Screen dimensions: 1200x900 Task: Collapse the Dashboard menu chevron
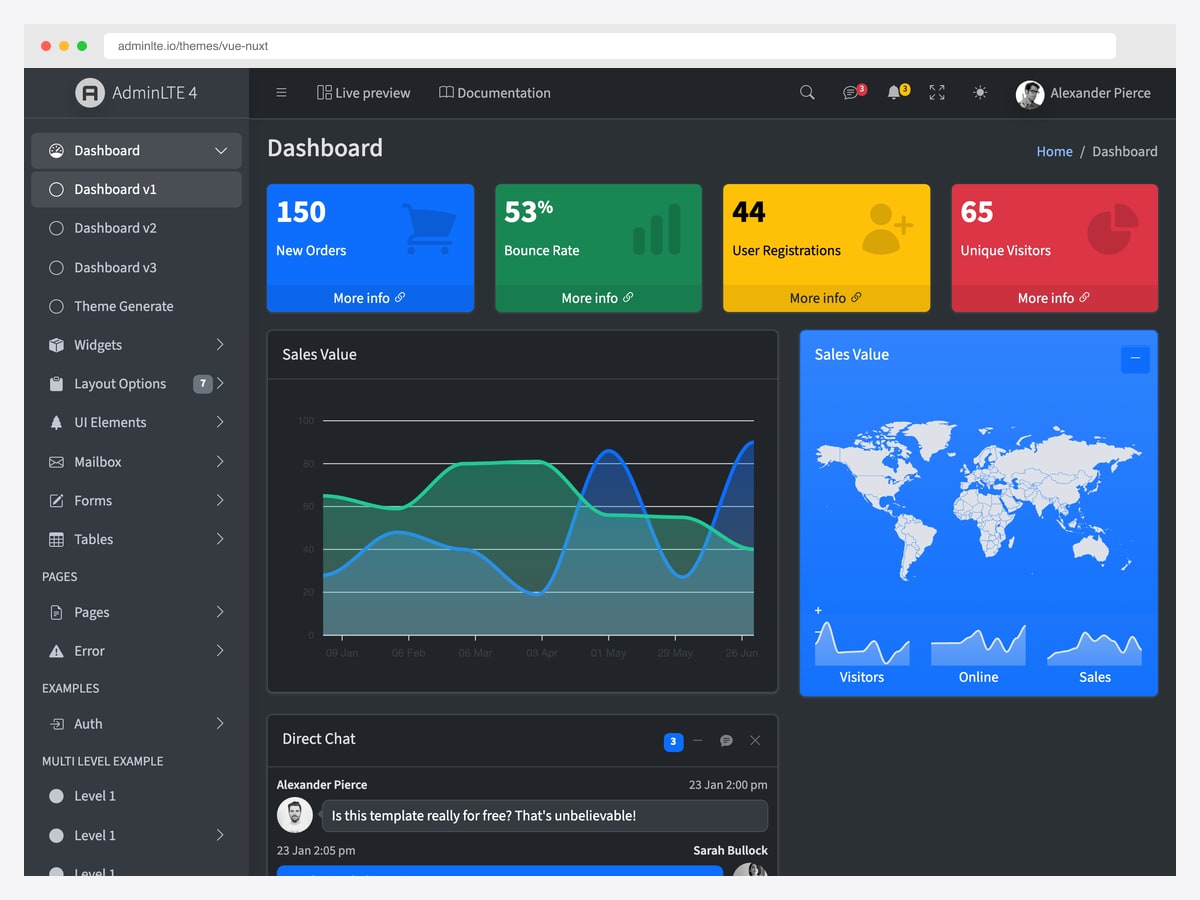tap(221, 151)
